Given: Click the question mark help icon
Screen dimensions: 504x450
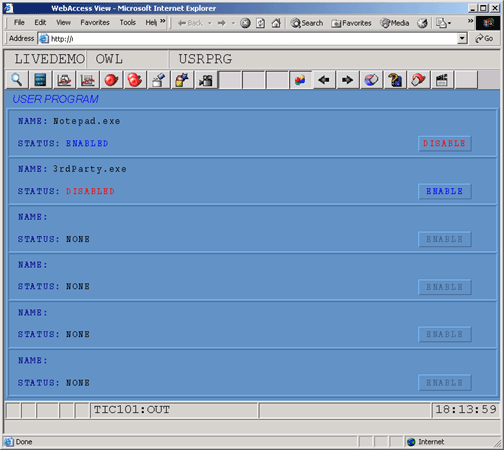Looking at the screenshot, I should pyautogui.click(x=395, y=80).
